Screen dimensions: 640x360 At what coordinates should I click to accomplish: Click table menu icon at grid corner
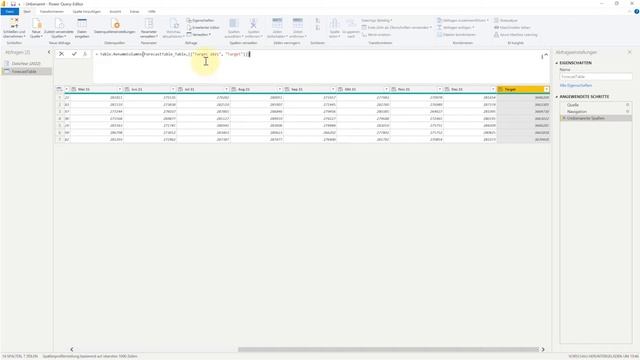[x=60, y=89]
